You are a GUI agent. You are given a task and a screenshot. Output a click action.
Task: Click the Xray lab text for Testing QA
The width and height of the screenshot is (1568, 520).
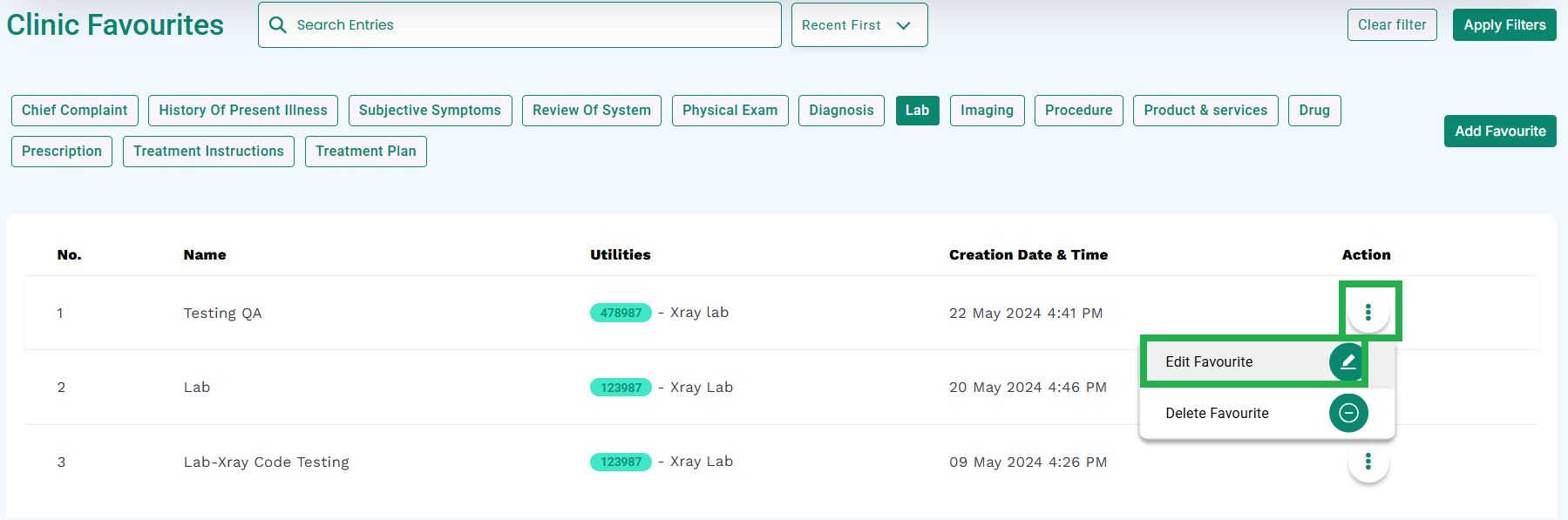pos(699,313)
